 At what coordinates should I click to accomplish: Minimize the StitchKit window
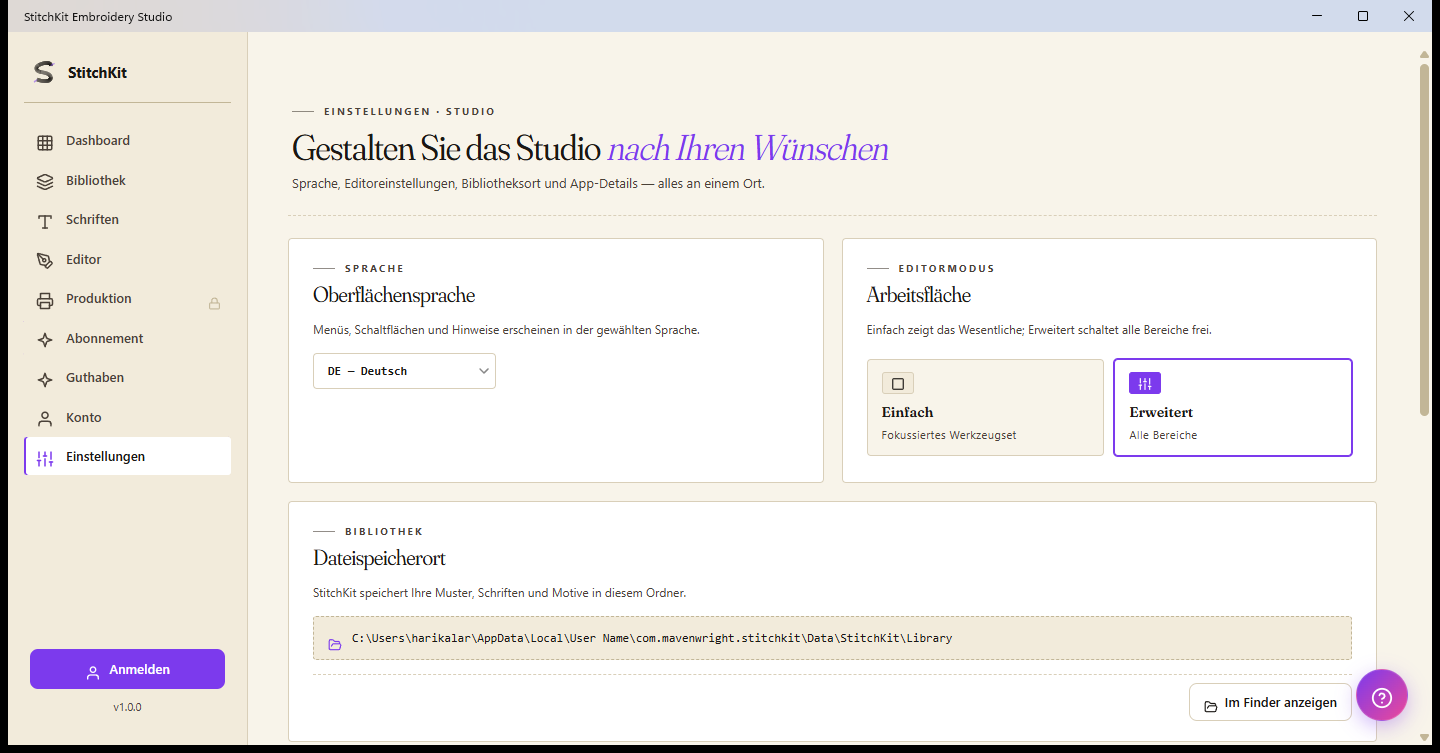(x=1317, y=16)
